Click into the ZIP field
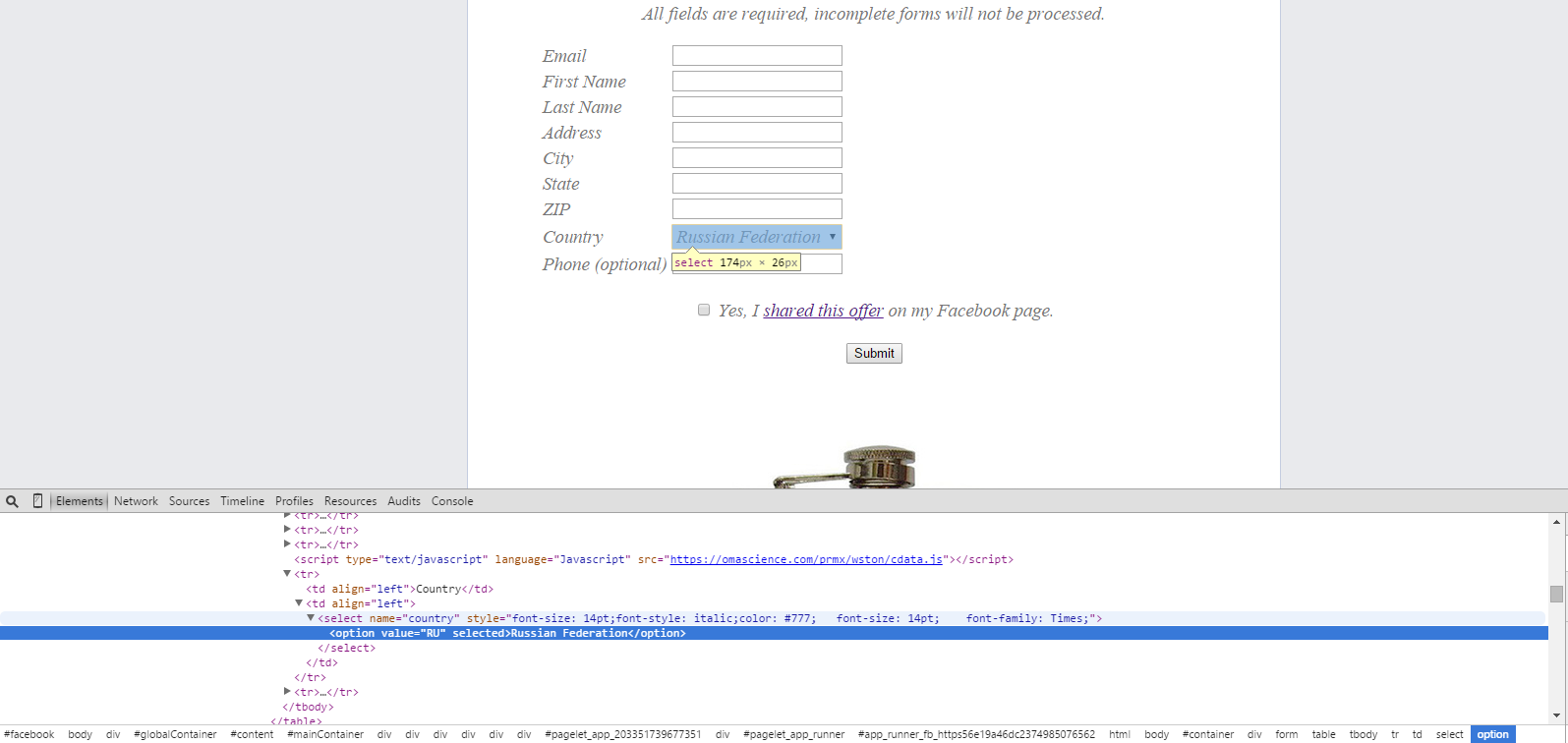Screen dimensions: 1568x743 pyautogui.click(x=757, y=209)
